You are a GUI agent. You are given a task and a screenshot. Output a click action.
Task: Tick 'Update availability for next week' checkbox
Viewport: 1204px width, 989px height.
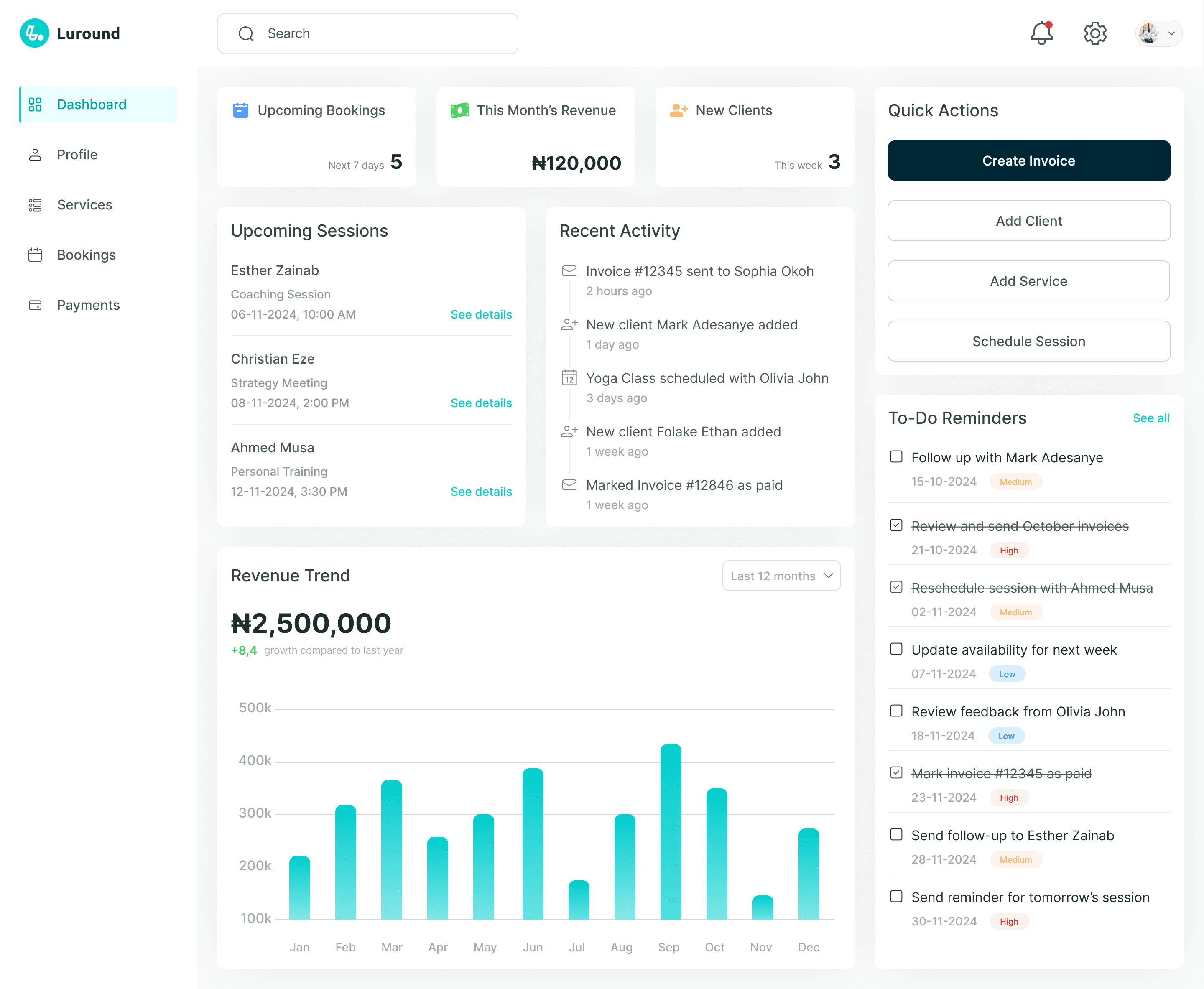pyautogui.click(x=896, y=649)
